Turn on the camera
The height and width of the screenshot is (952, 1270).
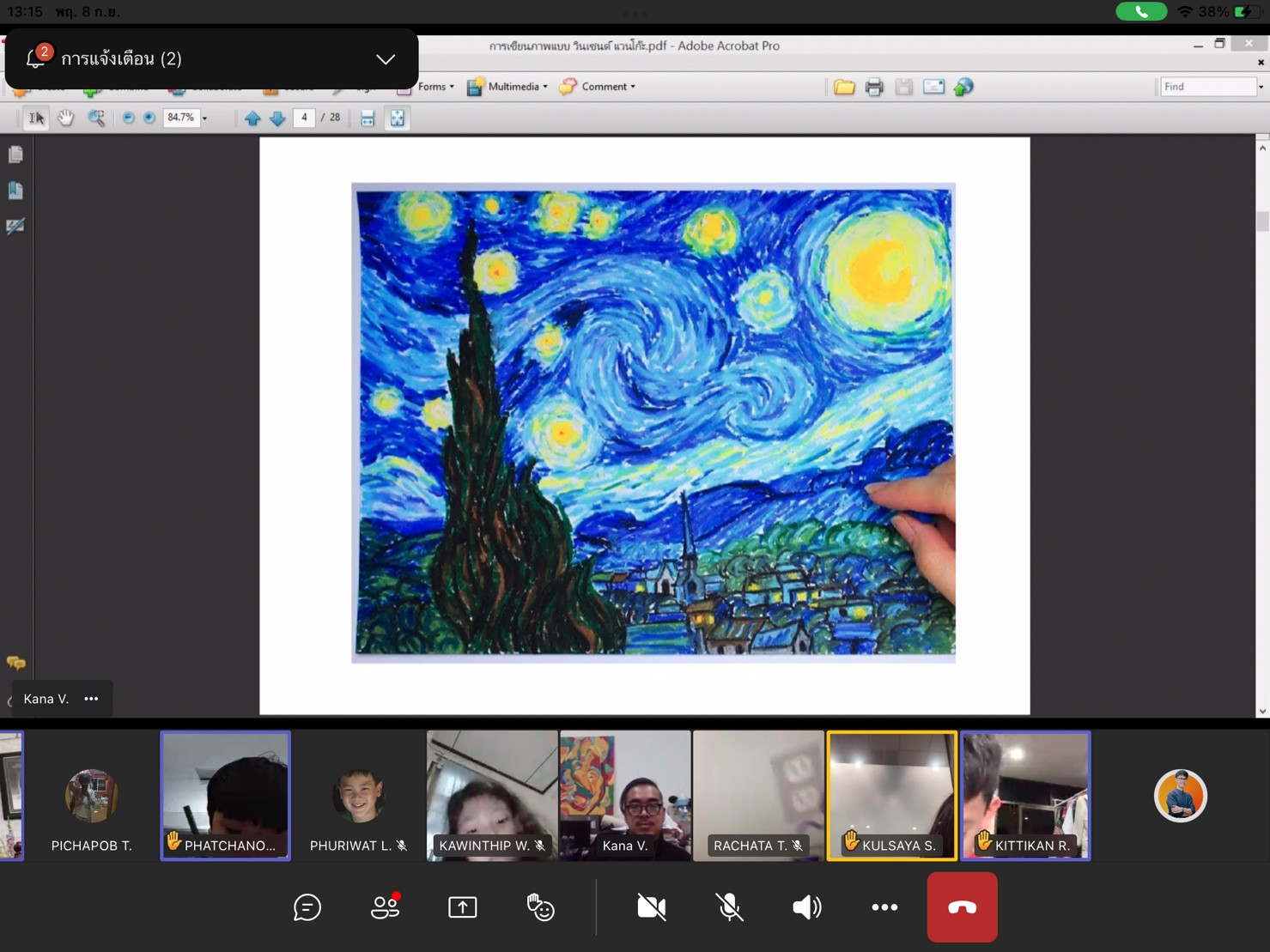[x=652, y=907]
